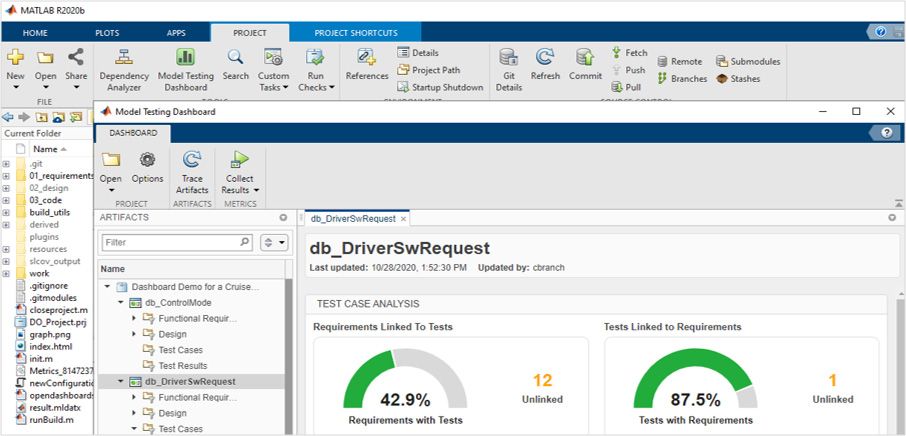Go back in folder navigation

[x=8, y=117]
